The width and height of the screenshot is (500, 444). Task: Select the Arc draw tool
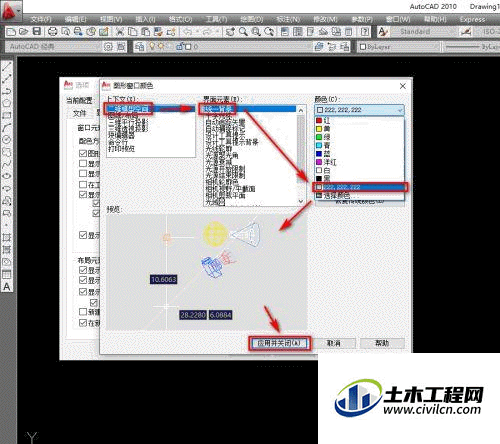click(x=7, y=128)
